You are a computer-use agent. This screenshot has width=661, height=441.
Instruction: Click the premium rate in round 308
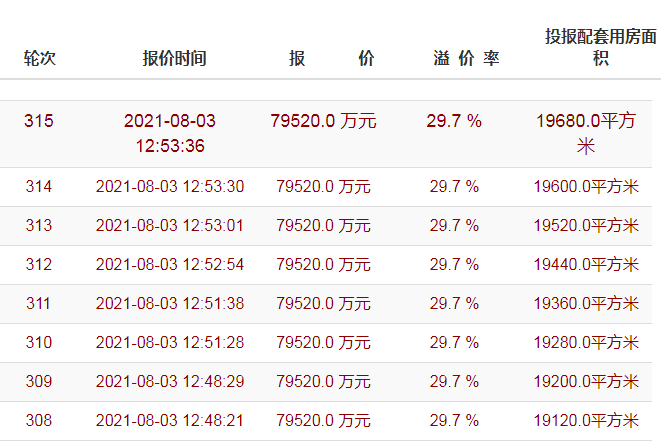coord(454,420)
